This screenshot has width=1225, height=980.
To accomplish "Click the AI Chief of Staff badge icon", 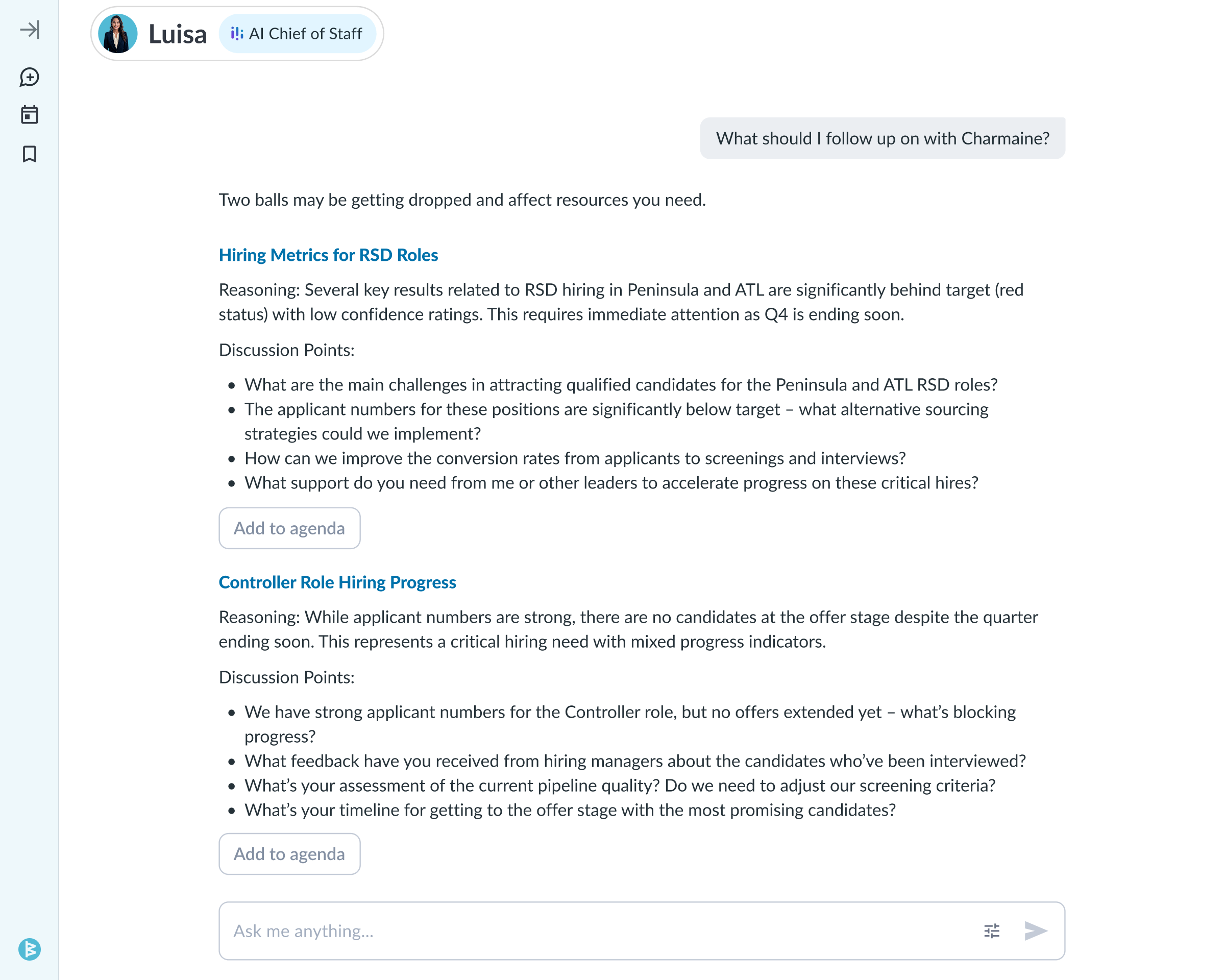I will [x=238, y=34].
